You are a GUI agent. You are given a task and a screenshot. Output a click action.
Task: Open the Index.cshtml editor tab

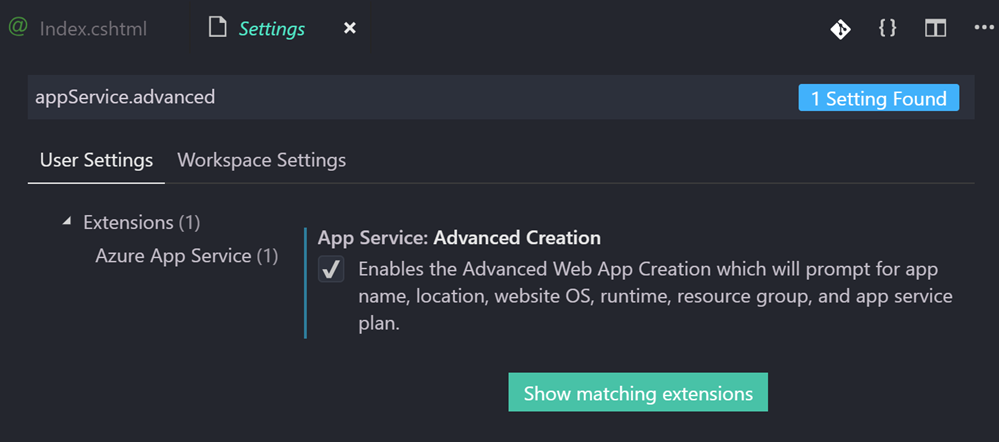click(x=93, y=29)
